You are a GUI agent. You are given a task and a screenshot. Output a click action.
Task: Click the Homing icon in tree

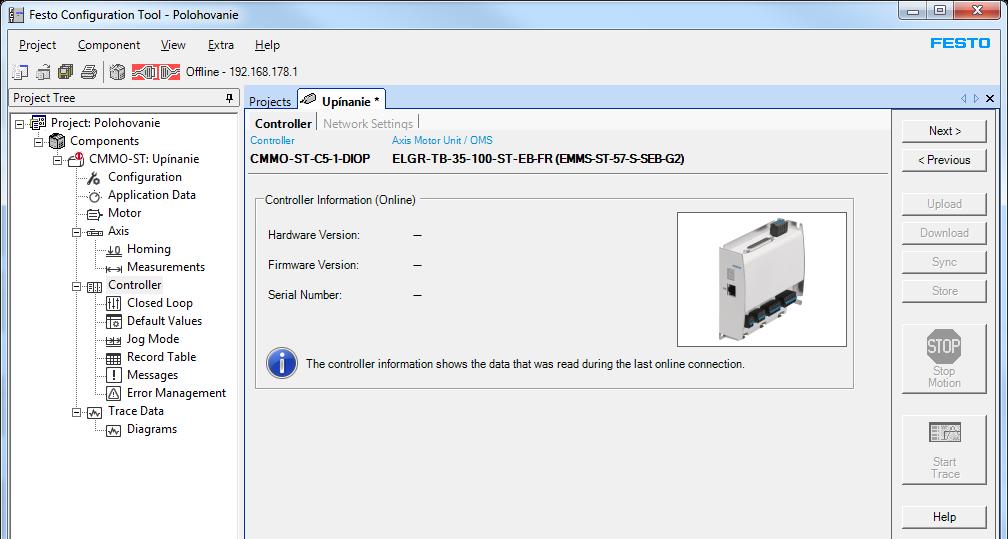point(114,250)
